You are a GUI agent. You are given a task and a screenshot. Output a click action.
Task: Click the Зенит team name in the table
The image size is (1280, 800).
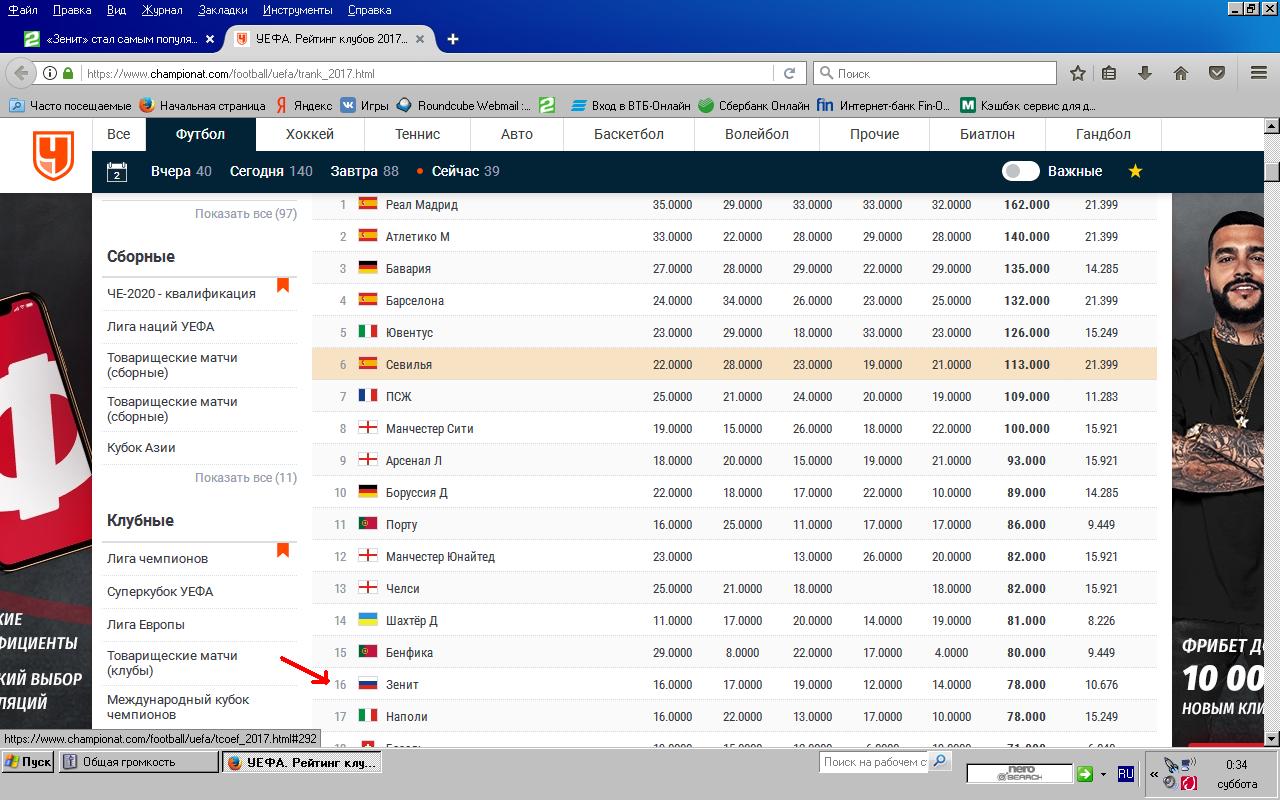point(402,685)
